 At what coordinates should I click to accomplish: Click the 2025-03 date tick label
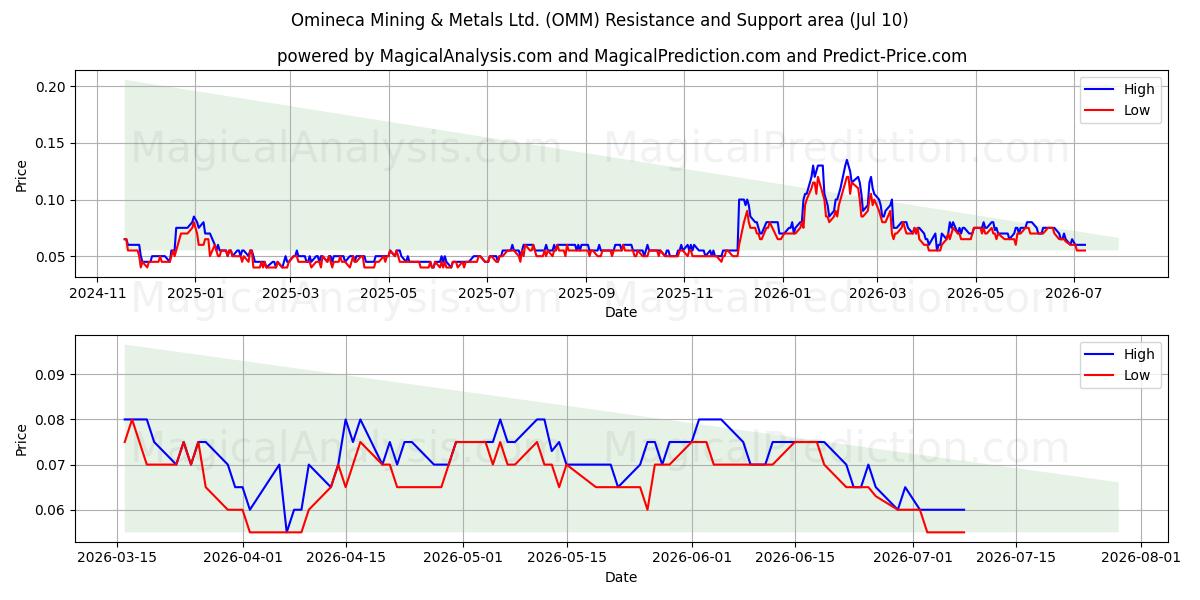[x=290, y=293]
